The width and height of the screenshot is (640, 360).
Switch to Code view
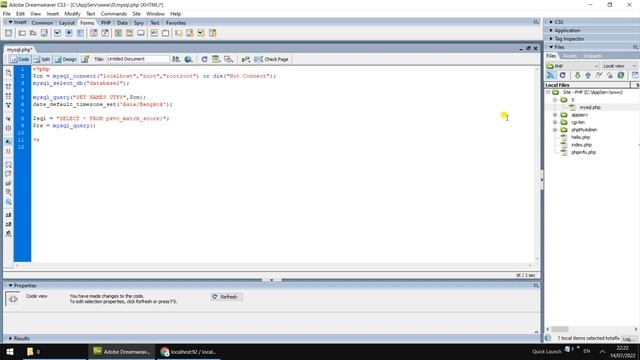(20, 59)
